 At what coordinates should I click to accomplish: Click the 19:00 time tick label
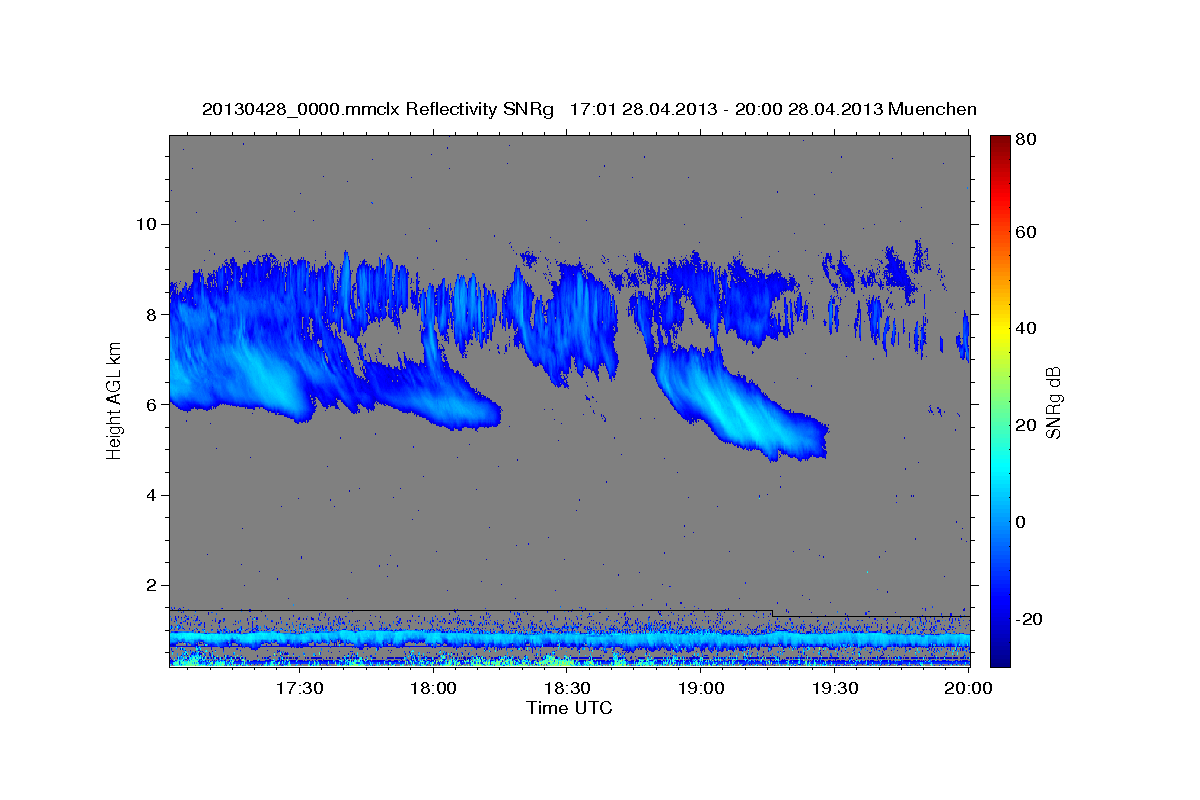(701, 688)
